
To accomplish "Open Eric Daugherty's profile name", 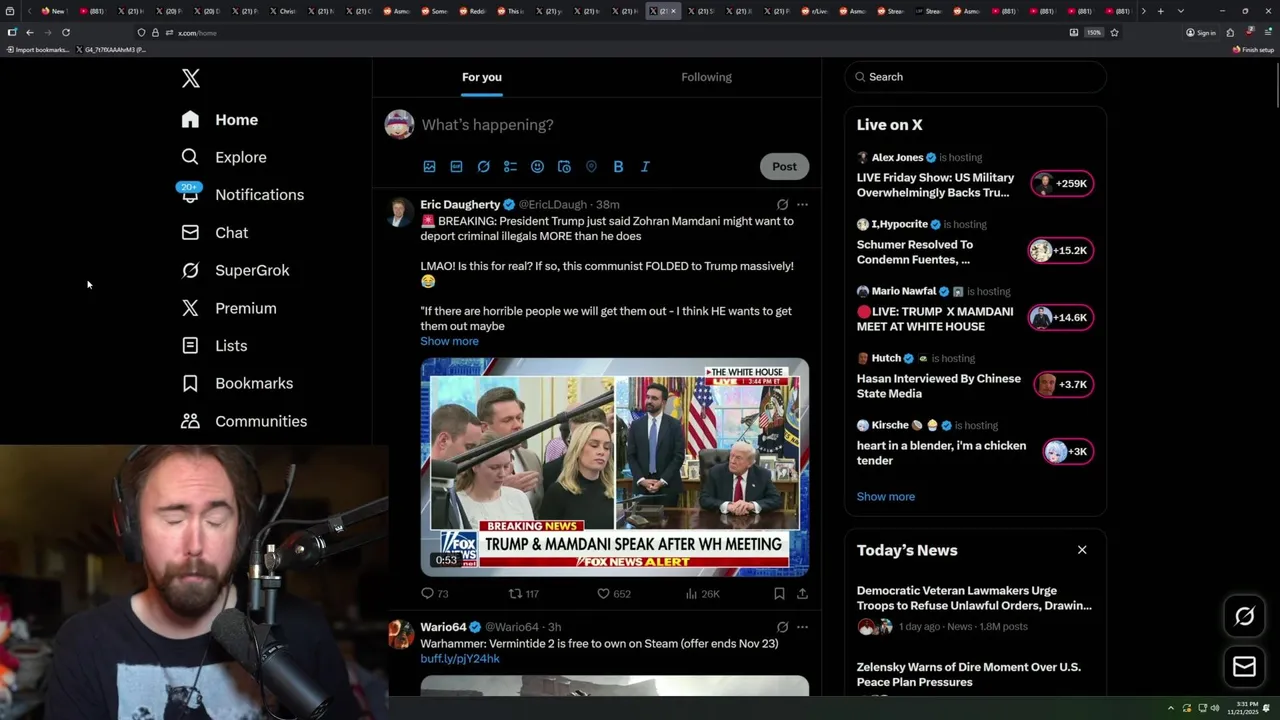I will click(460, 204).
